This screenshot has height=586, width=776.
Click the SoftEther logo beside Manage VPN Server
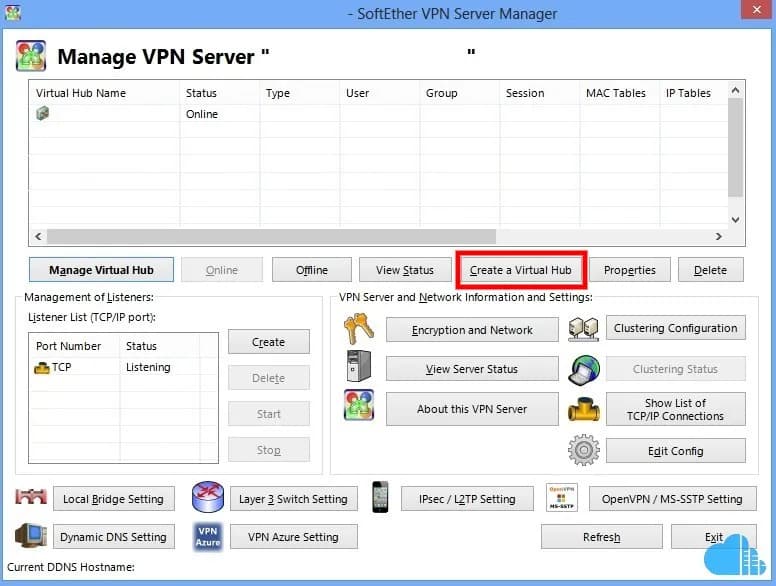pyautogui.click(x=31, y=56)
